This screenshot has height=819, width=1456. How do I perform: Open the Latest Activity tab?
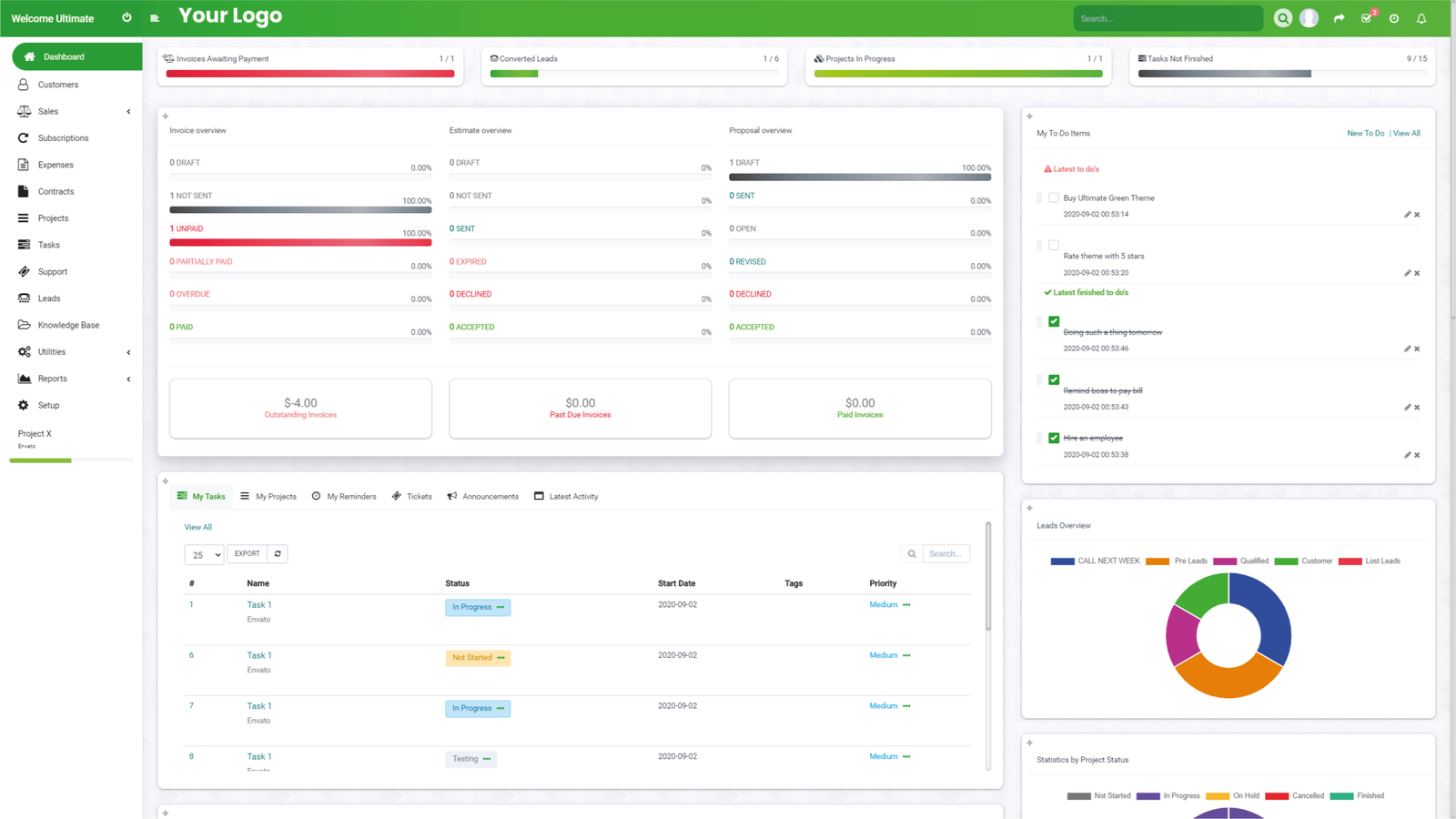tap(566, 496)
